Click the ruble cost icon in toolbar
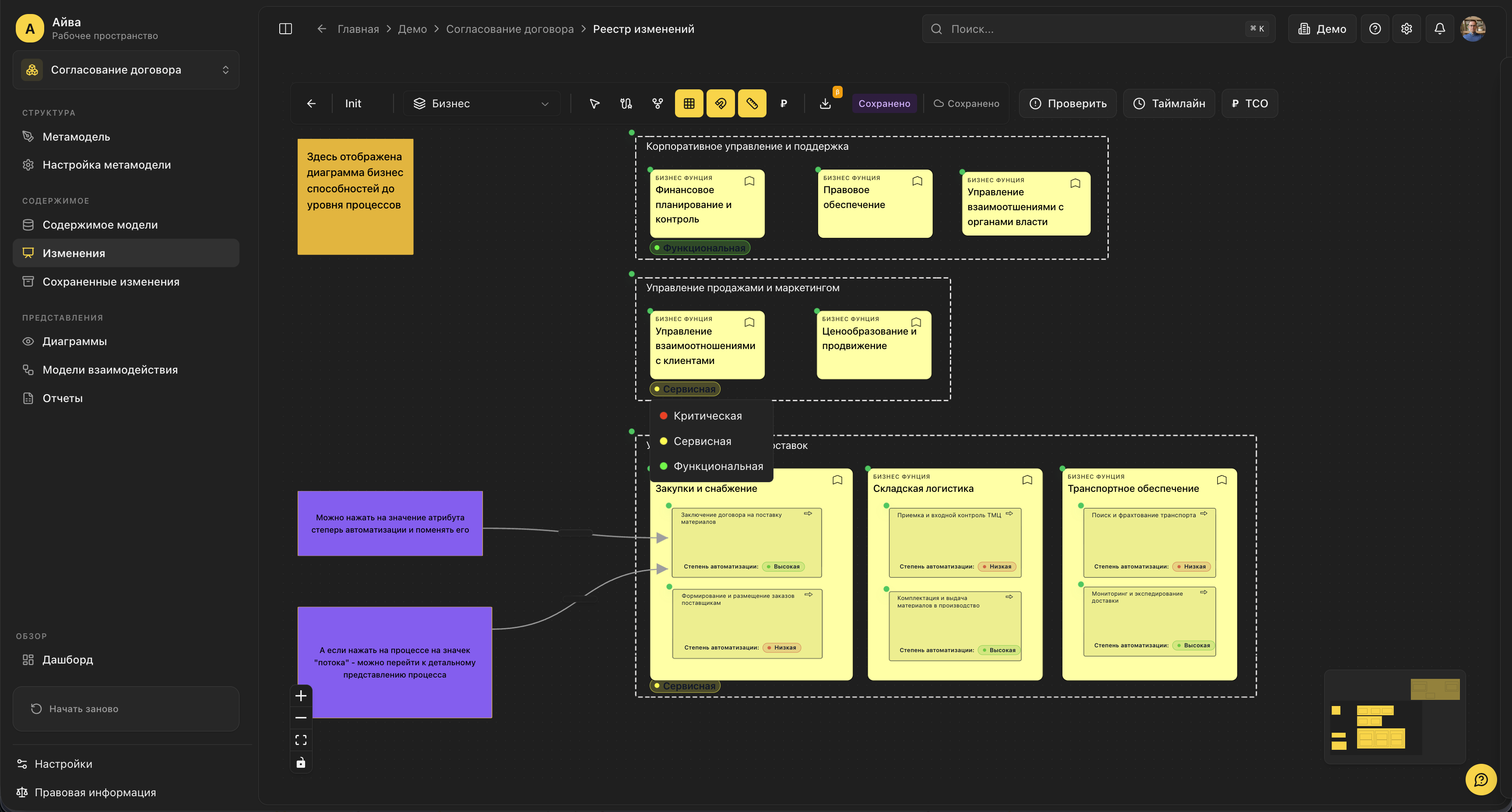Screen dimensions: 1512x812 click(x=783, y=103)
